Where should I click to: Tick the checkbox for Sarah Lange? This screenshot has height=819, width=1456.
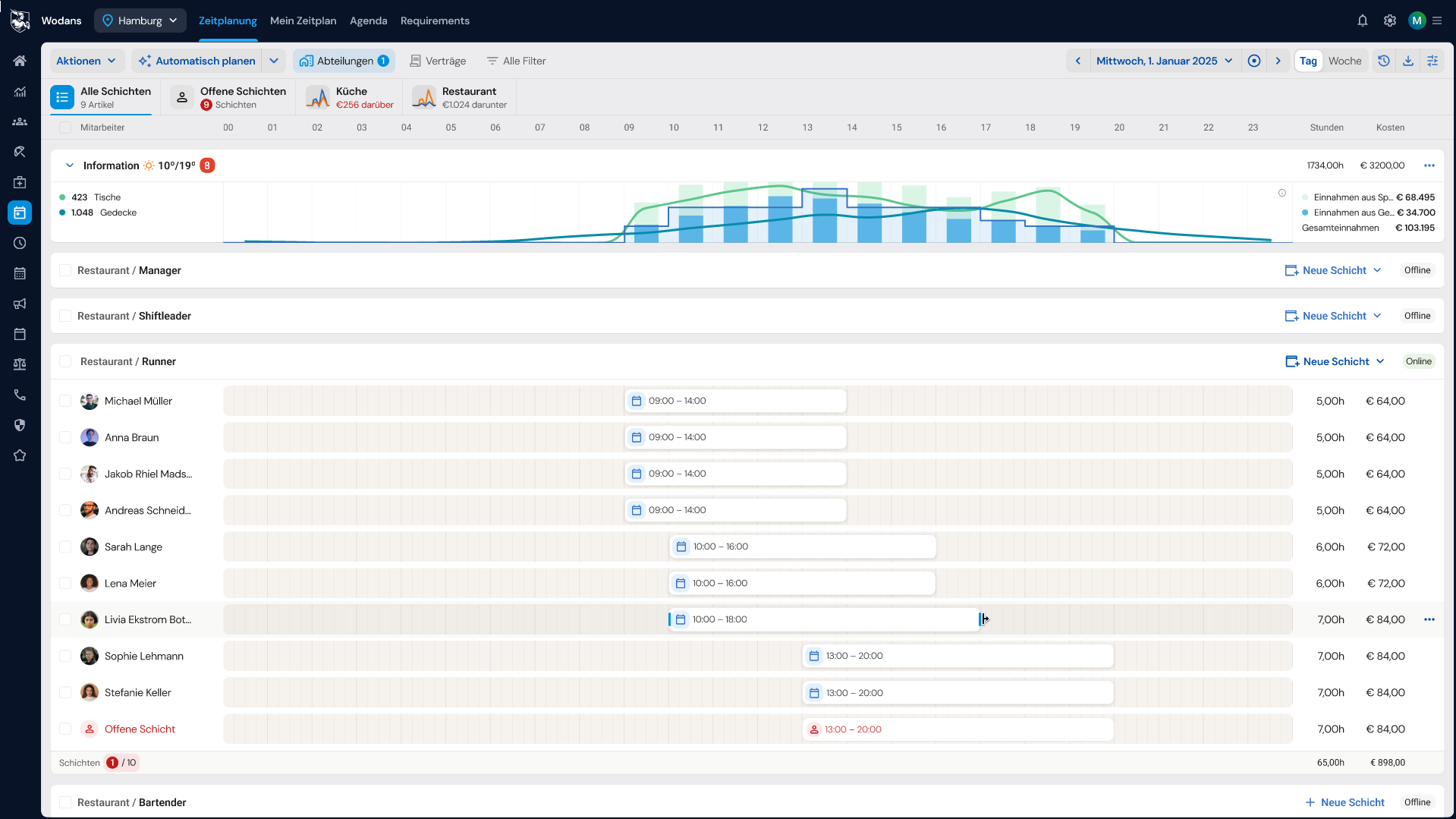pyautogui.click(x=65, y=547)
